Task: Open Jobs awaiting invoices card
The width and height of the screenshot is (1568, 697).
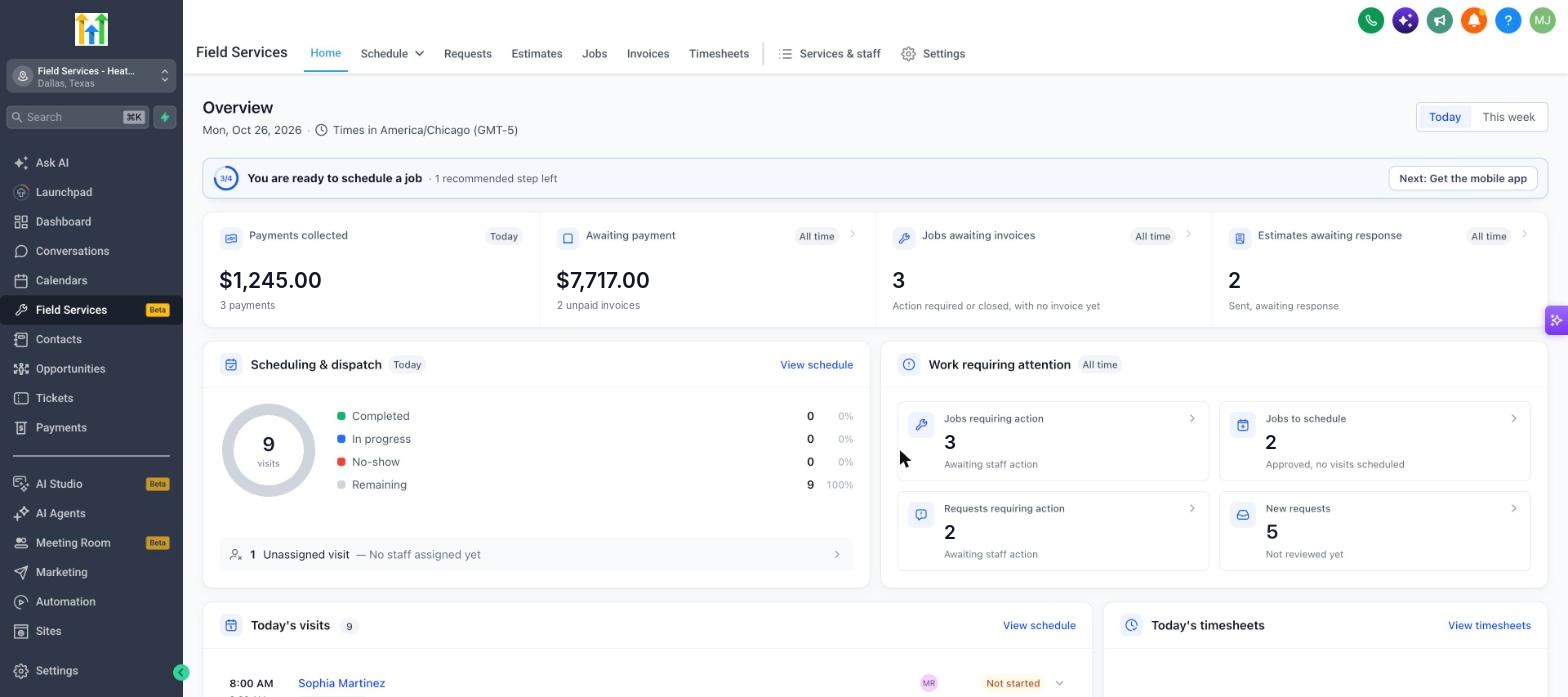Action: click(1043, 270)
